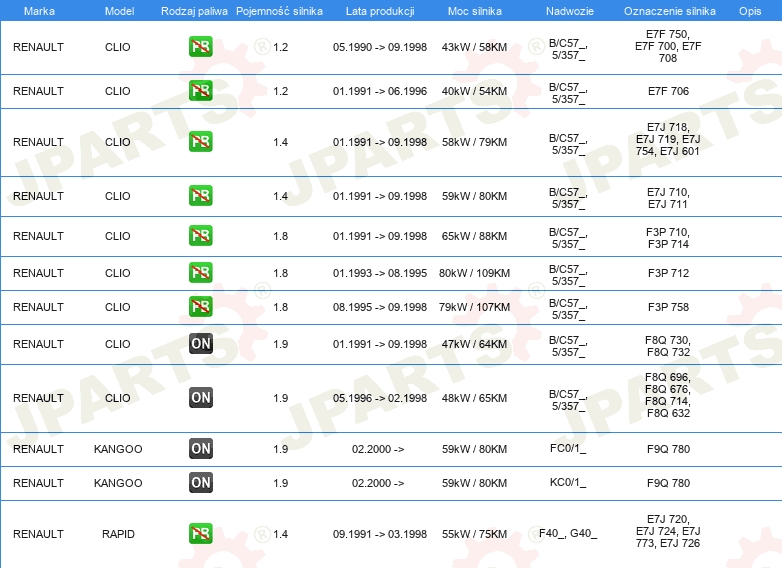This screenshot has height=568, width=782.
Task: Click the Nadwozie column header
Action: tap(570, 11)
